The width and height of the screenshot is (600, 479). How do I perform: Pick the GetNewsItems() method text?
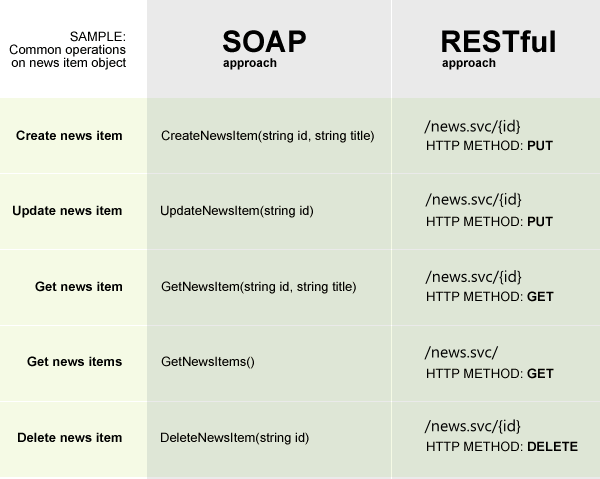coord(208,362)
